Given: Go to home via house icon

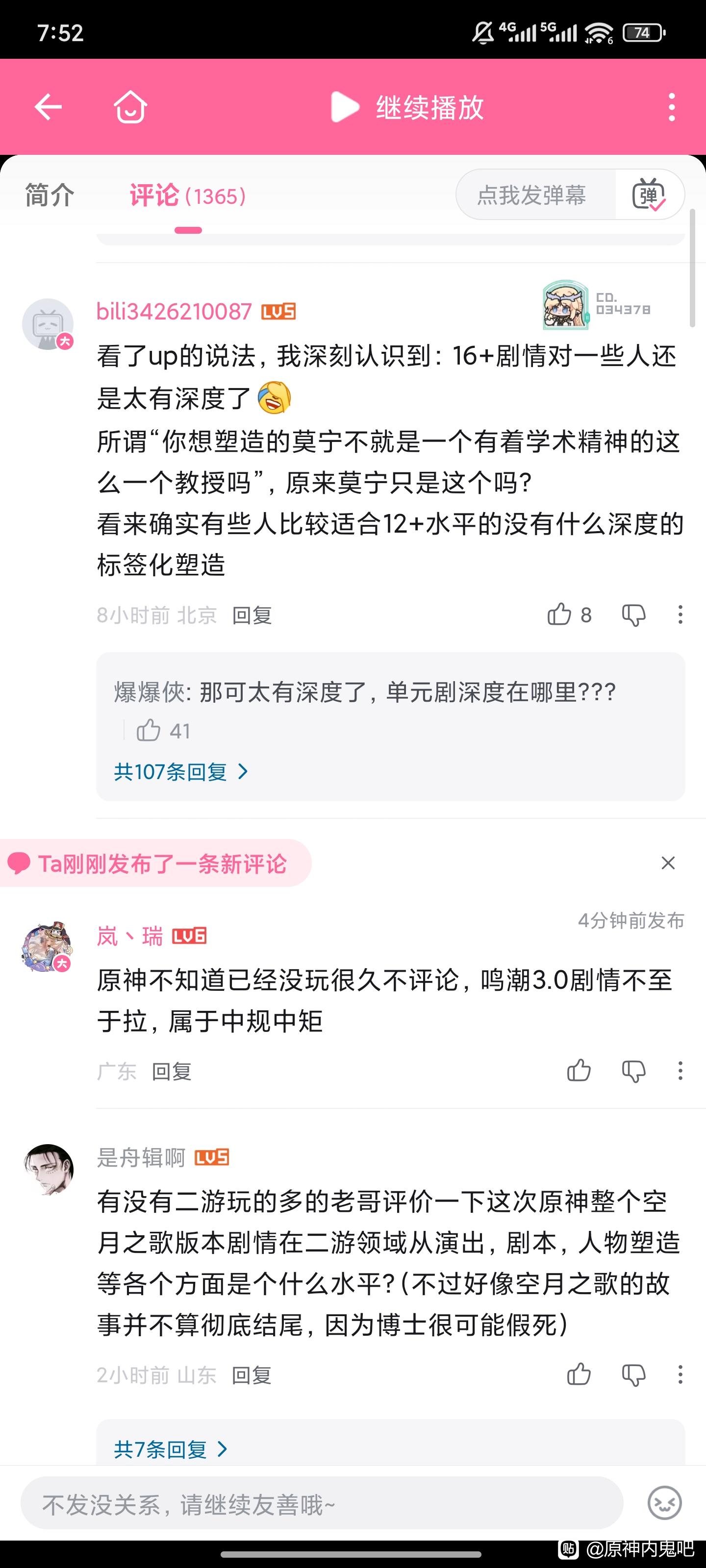Looking at the screenshot, I should pos(130,107).
